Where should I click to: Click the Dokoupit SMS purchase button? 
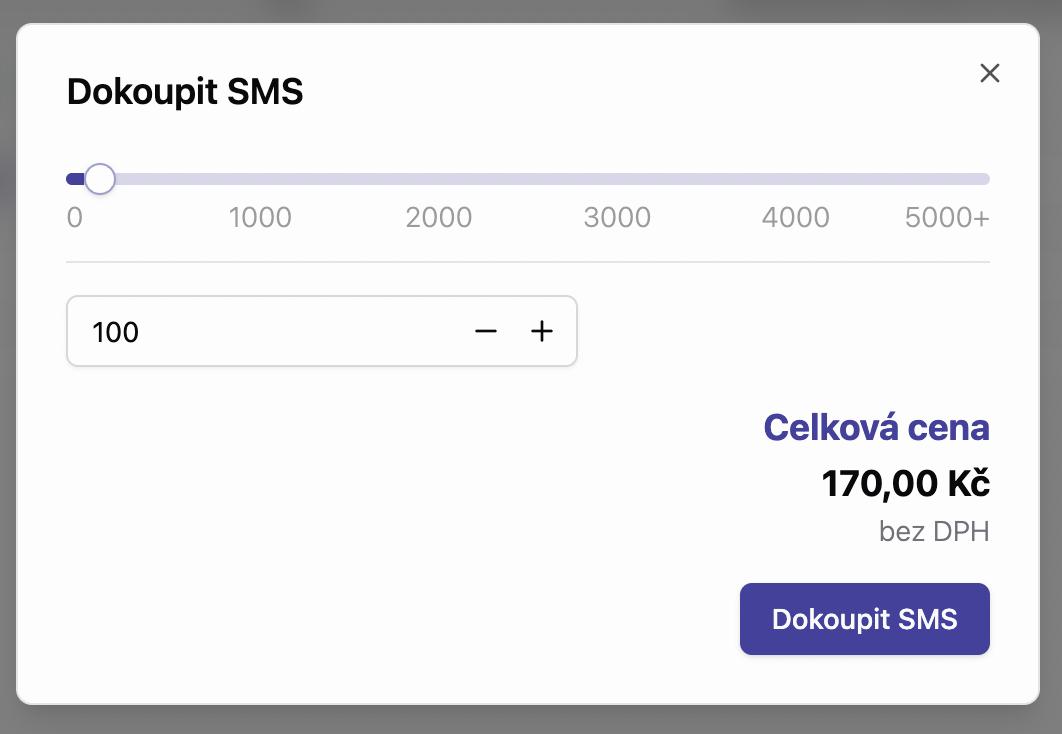[x=864, y=619]
